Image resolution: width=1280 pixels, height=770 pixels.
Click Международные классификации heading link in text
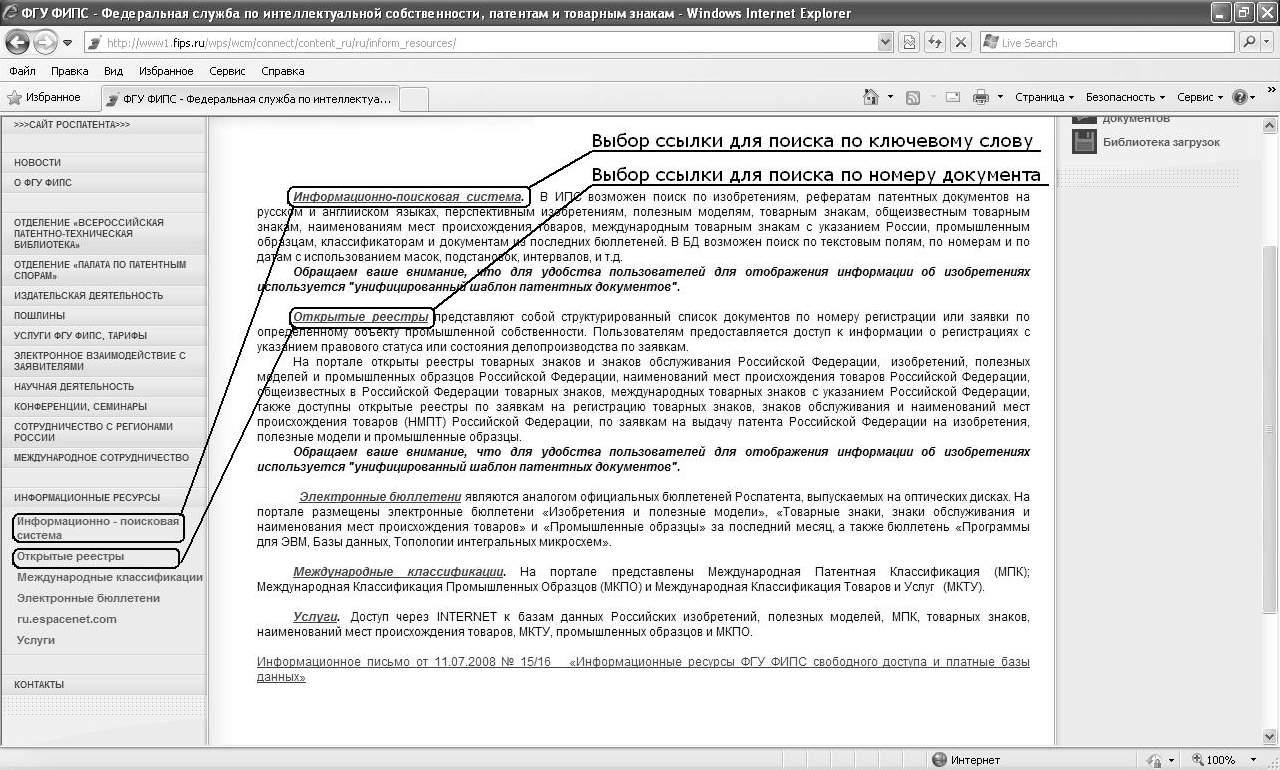coord(398,571)
